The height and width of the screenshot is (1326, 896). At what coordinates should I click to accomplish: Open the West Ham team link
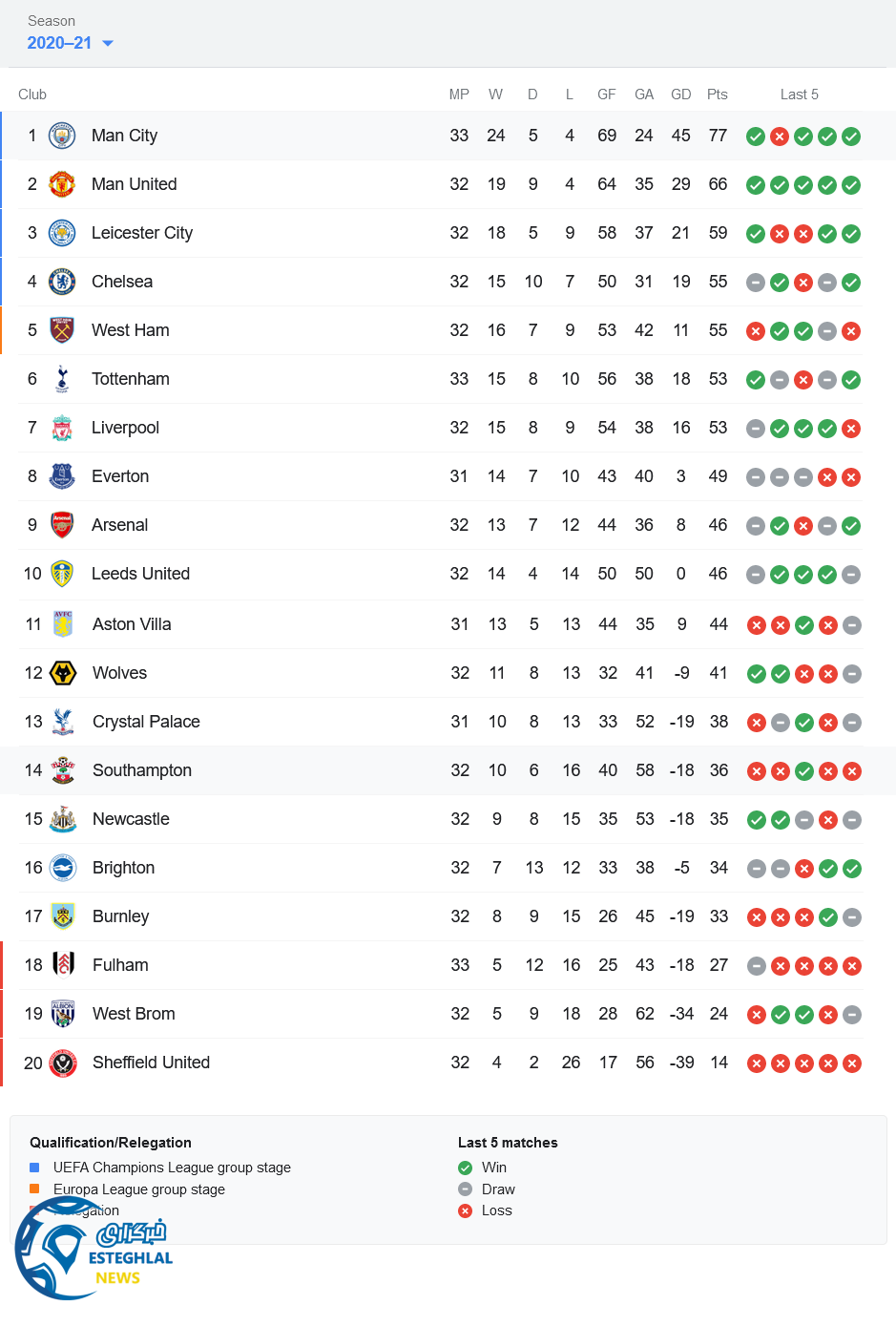point(131,330)
